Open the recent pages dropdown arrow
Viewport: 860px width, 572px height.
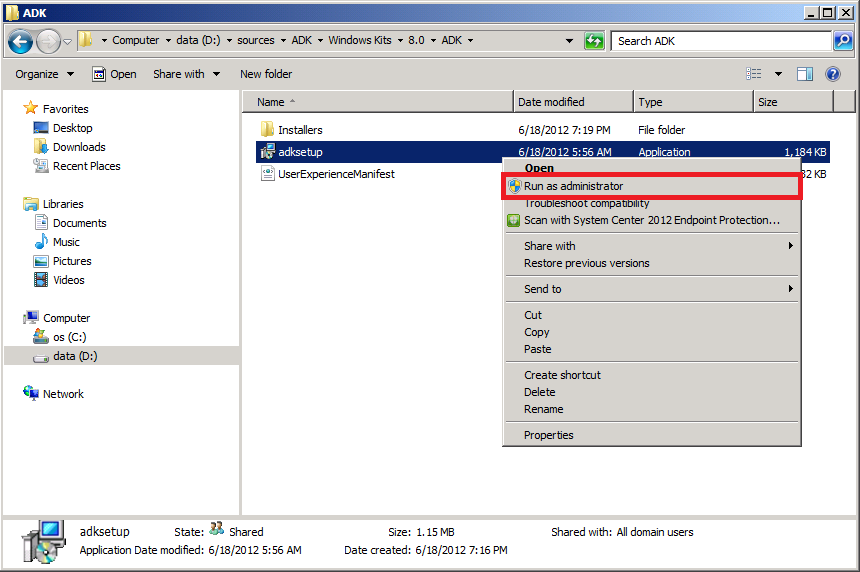click(x=67, y=41)
